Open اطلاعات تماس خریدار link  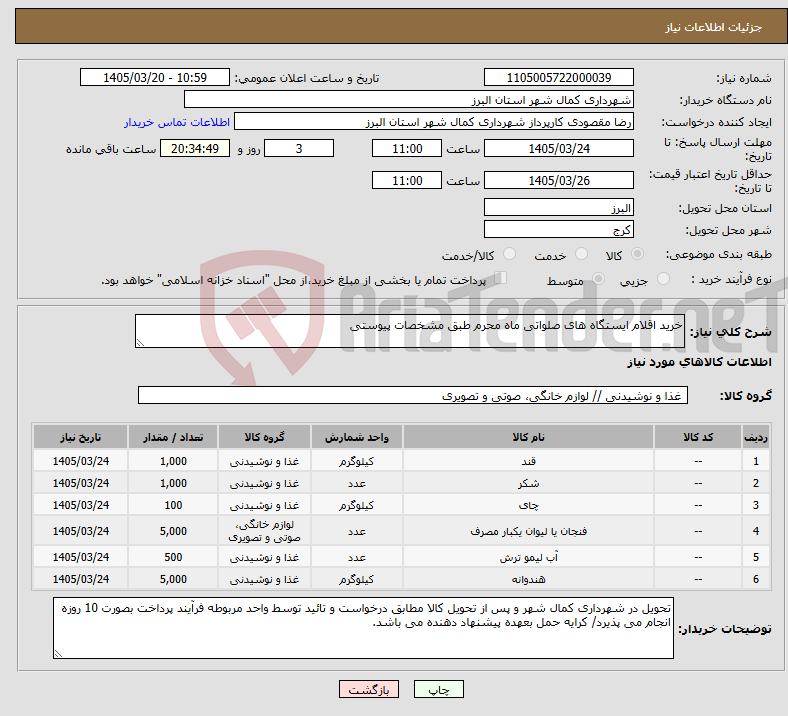point(177,122)
